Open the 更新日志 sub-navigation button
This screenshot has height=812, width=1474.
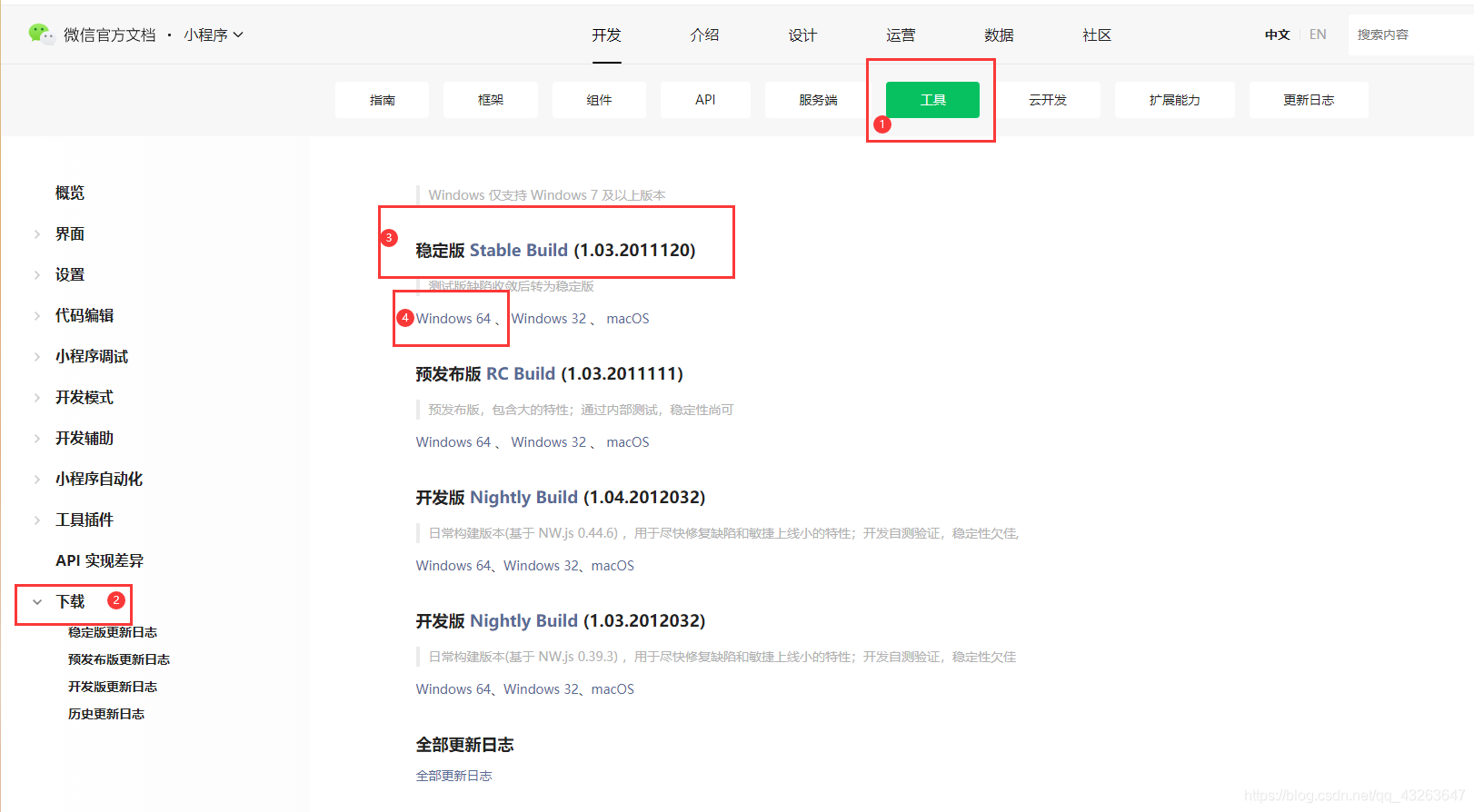coord(1309,100)
